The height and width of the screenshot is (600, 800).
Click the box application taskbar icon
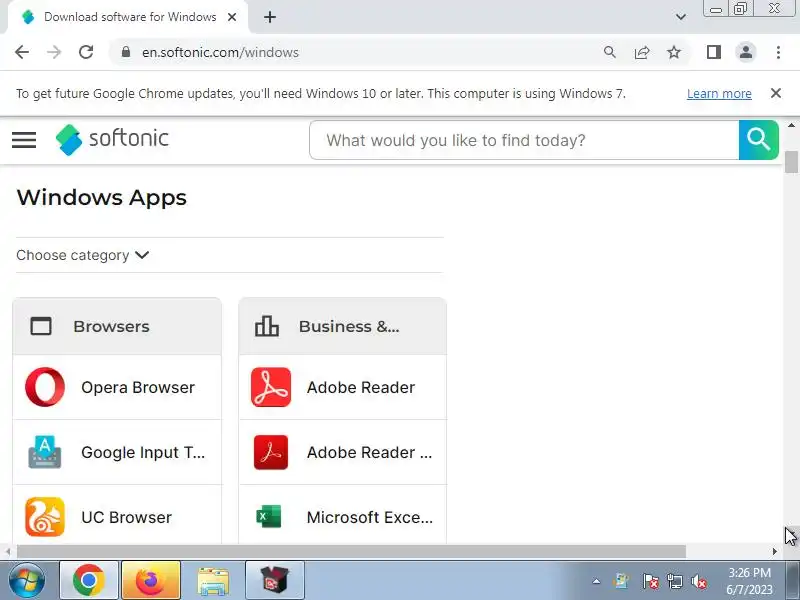point(274,581)
